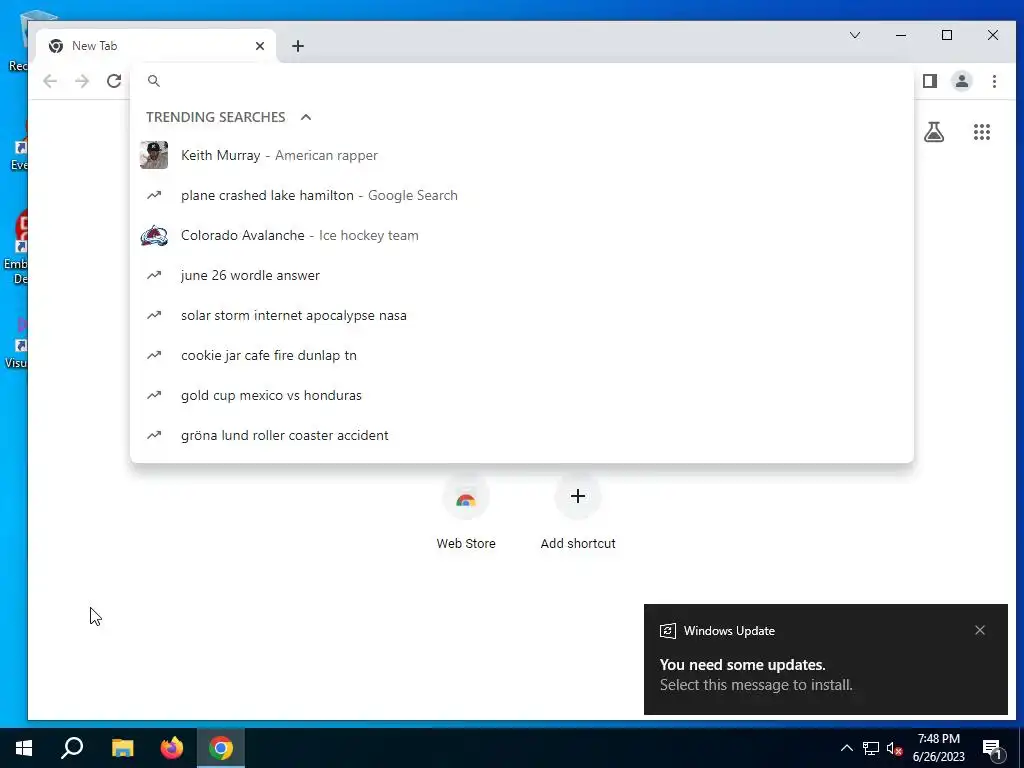The width and height of the screenshot is (1024, 768).
Task: Choose gold cup mexico vs honduras
Action: pyautogui.click(x=522, y=395)
